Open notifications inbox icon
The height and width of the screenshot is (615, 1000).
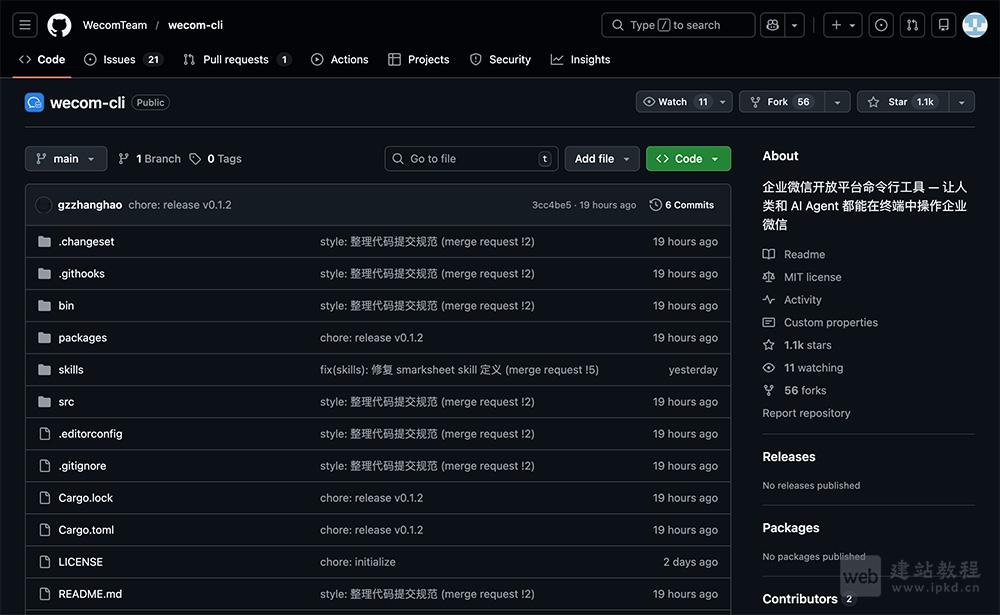pos(943,24)
